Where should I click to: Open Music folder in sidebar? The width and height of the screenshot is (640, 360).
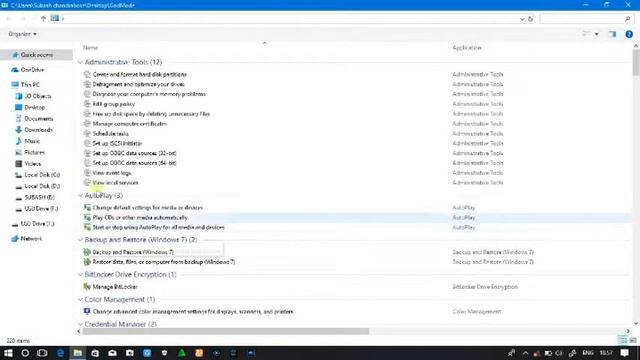[31, 141]
